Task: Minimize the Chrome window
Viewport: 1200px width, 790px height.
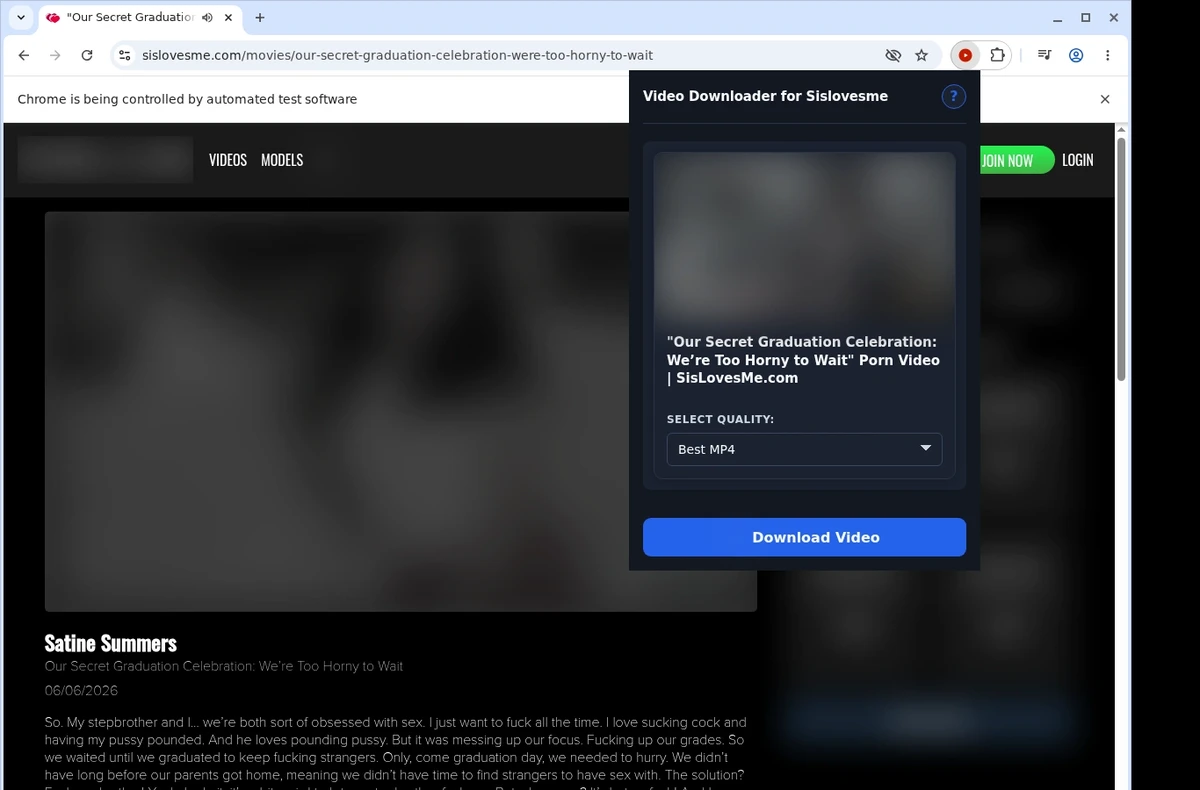Action: [1058, 18]
